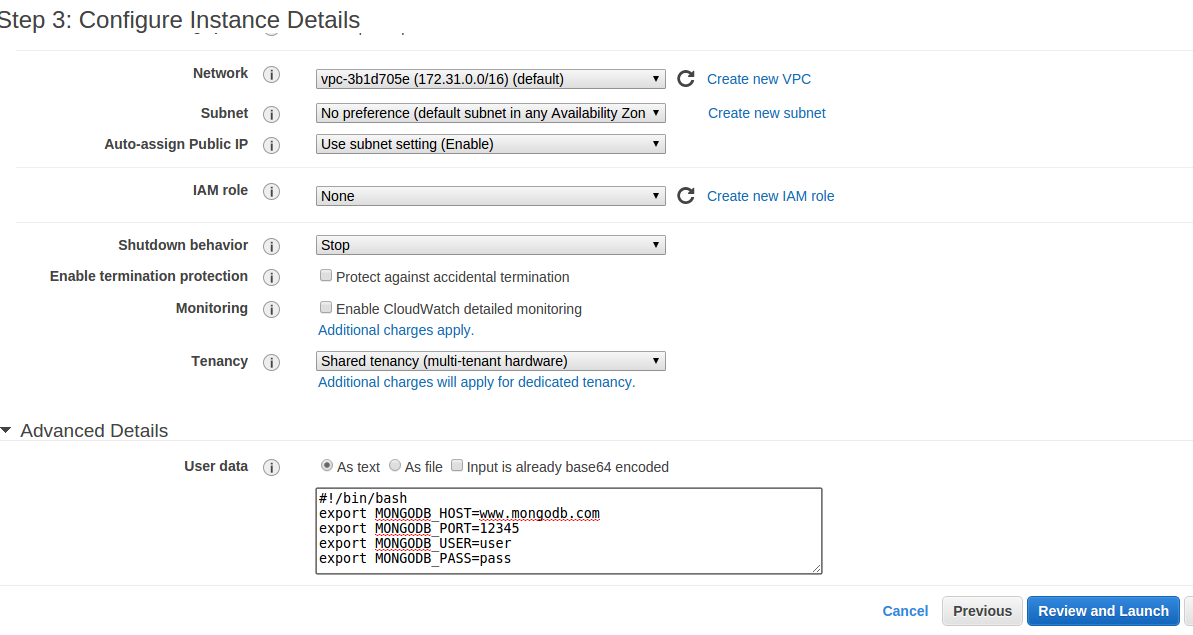Refresh the IAM role list

tap(685, 196)
